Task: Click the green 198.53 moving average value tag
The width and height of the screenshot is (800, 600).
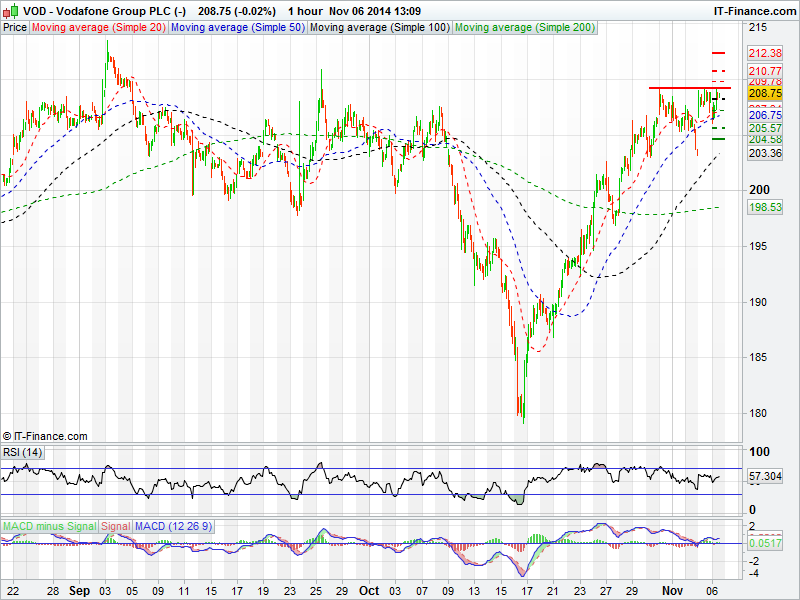Action: coord(764,207)
